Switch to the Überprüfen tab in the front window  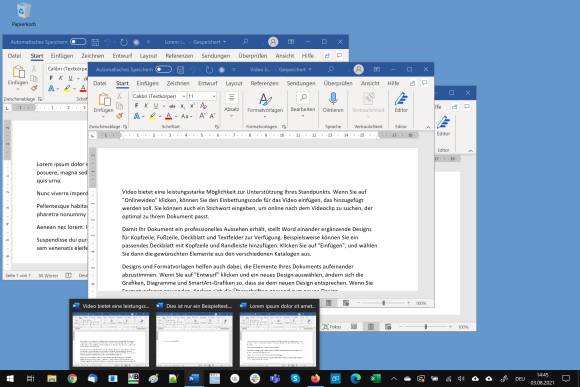pos(338,83)
